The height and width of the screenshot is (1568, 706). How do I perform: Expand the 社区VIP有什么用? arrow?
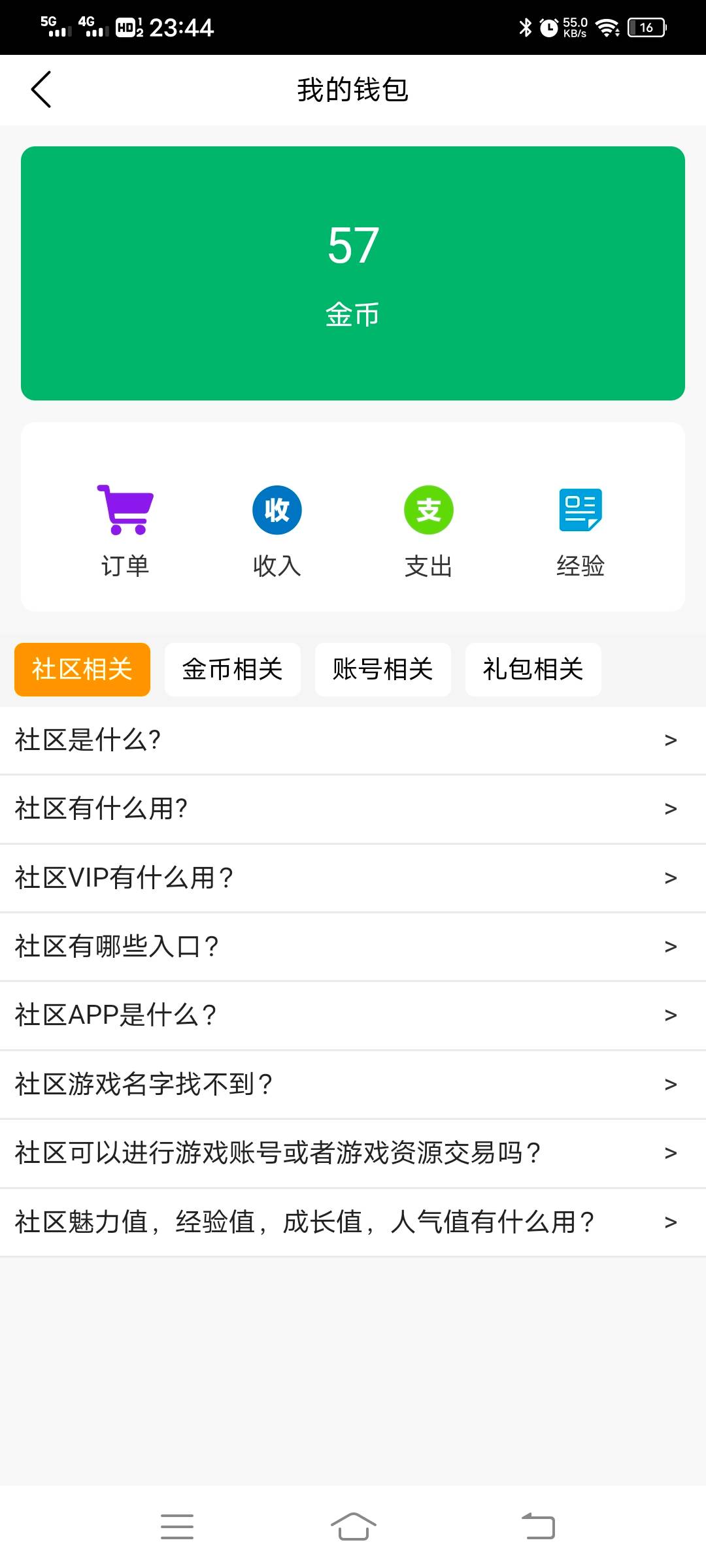670,878
